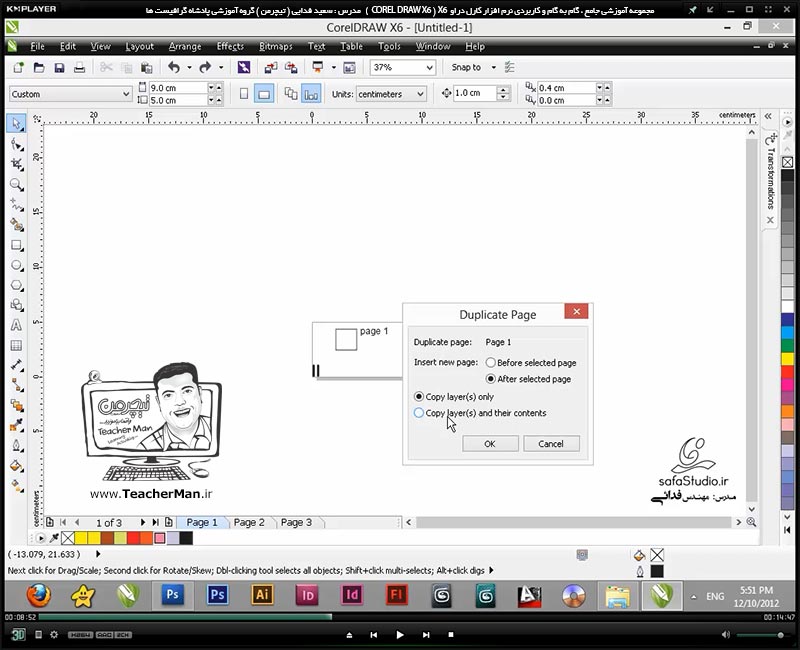This screenshot has height=650, width=800.
Task: Select the Zoom tool in toolbox
Action: click(x=16, y=185)
